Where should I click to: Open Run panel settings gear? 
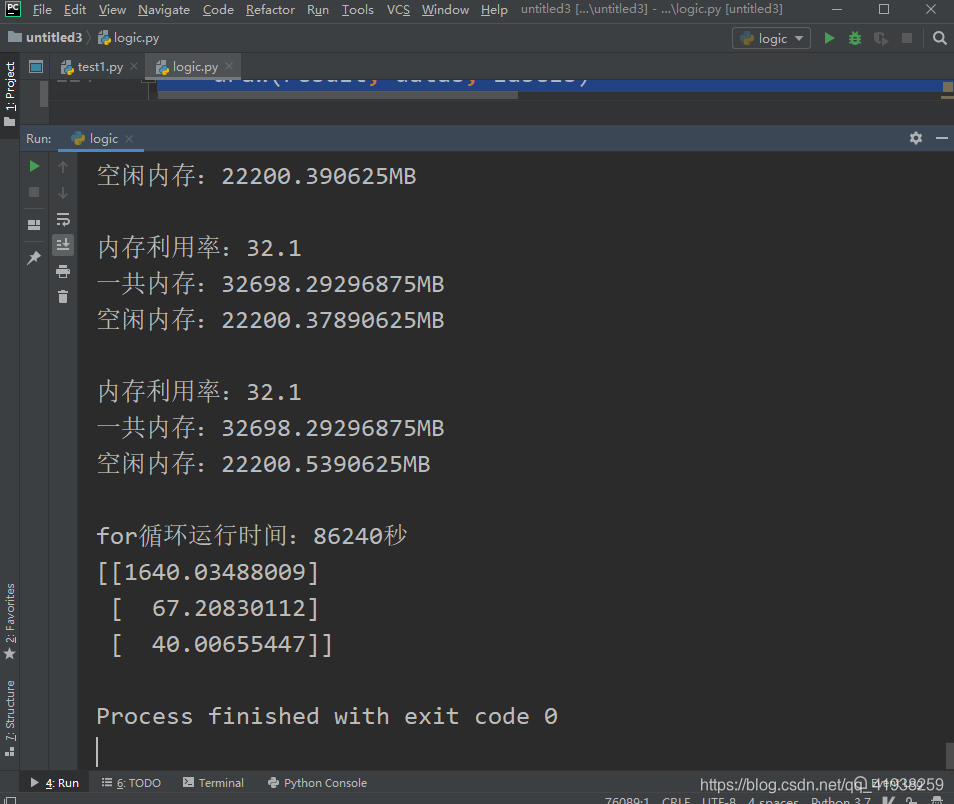pyautogui.click(x=916, y=138)
